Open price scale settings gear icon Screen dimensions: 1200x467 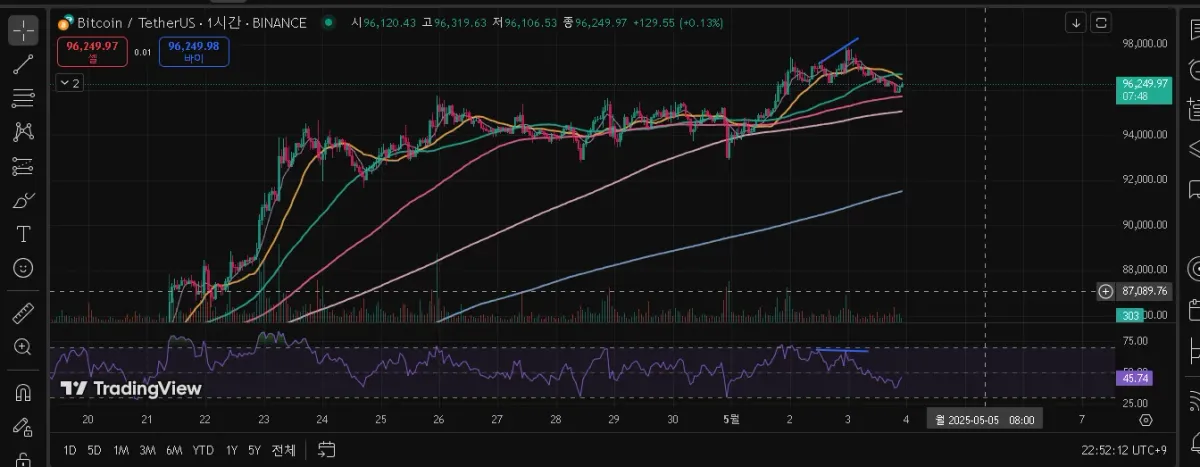point(1146,419)
